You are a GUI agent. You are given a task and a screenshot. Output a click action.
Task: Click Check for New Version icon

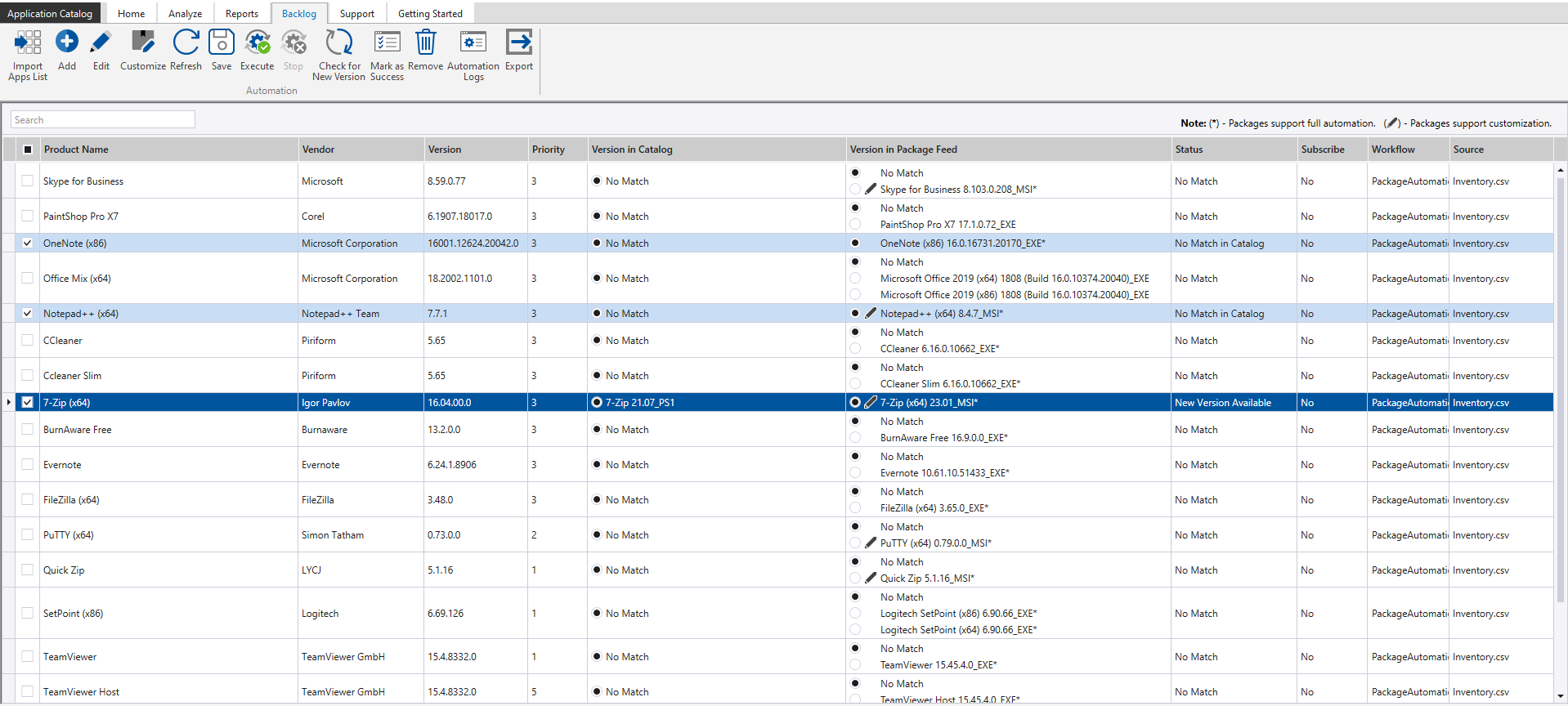pos(338,42)
